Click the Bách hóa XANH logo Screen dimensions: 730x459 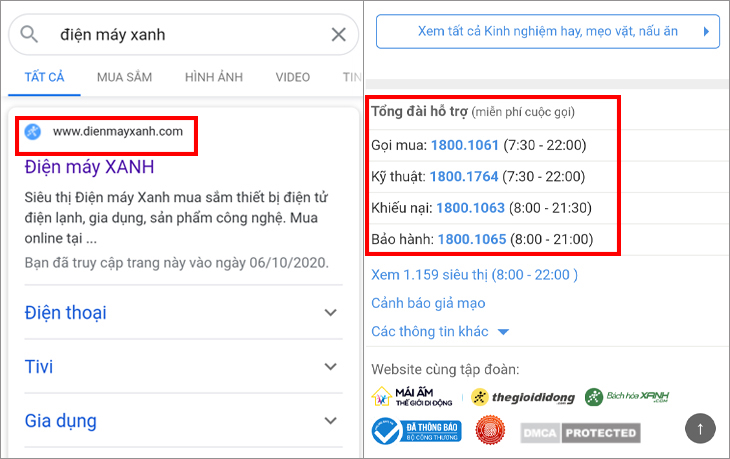tap(627, 397)
